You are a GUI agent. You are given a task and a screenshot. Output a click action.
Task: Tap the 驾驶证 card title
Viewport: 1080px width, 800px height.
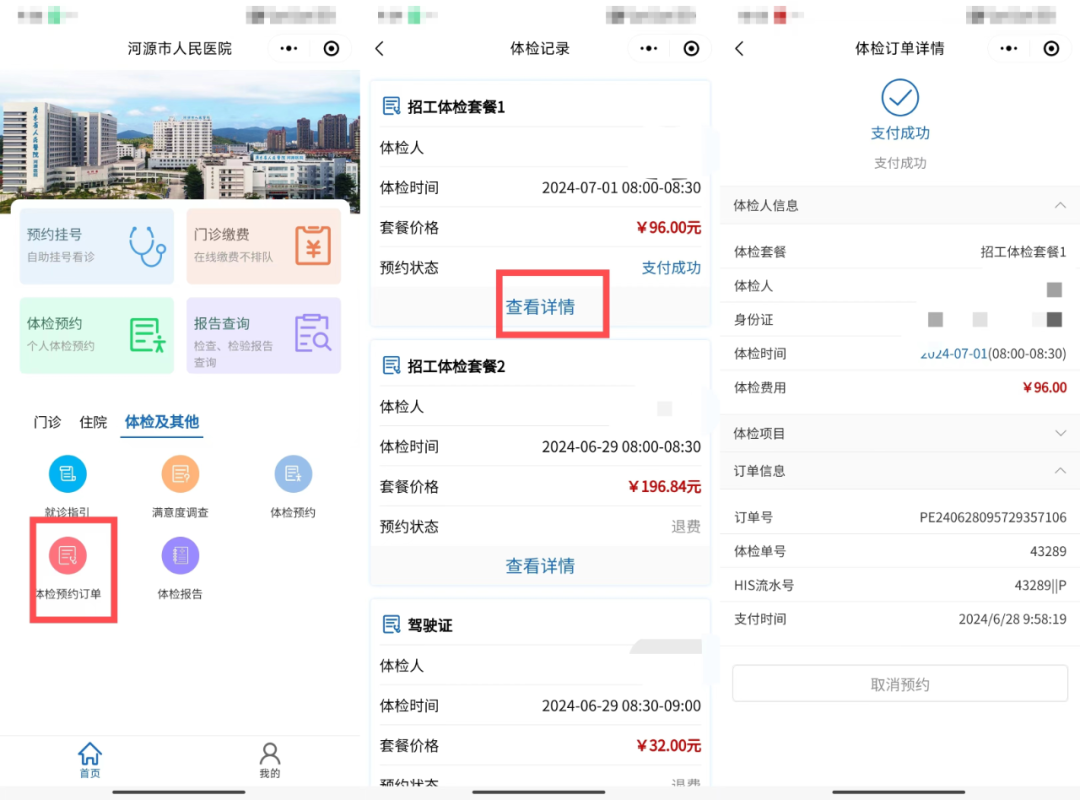click(430, 625)
